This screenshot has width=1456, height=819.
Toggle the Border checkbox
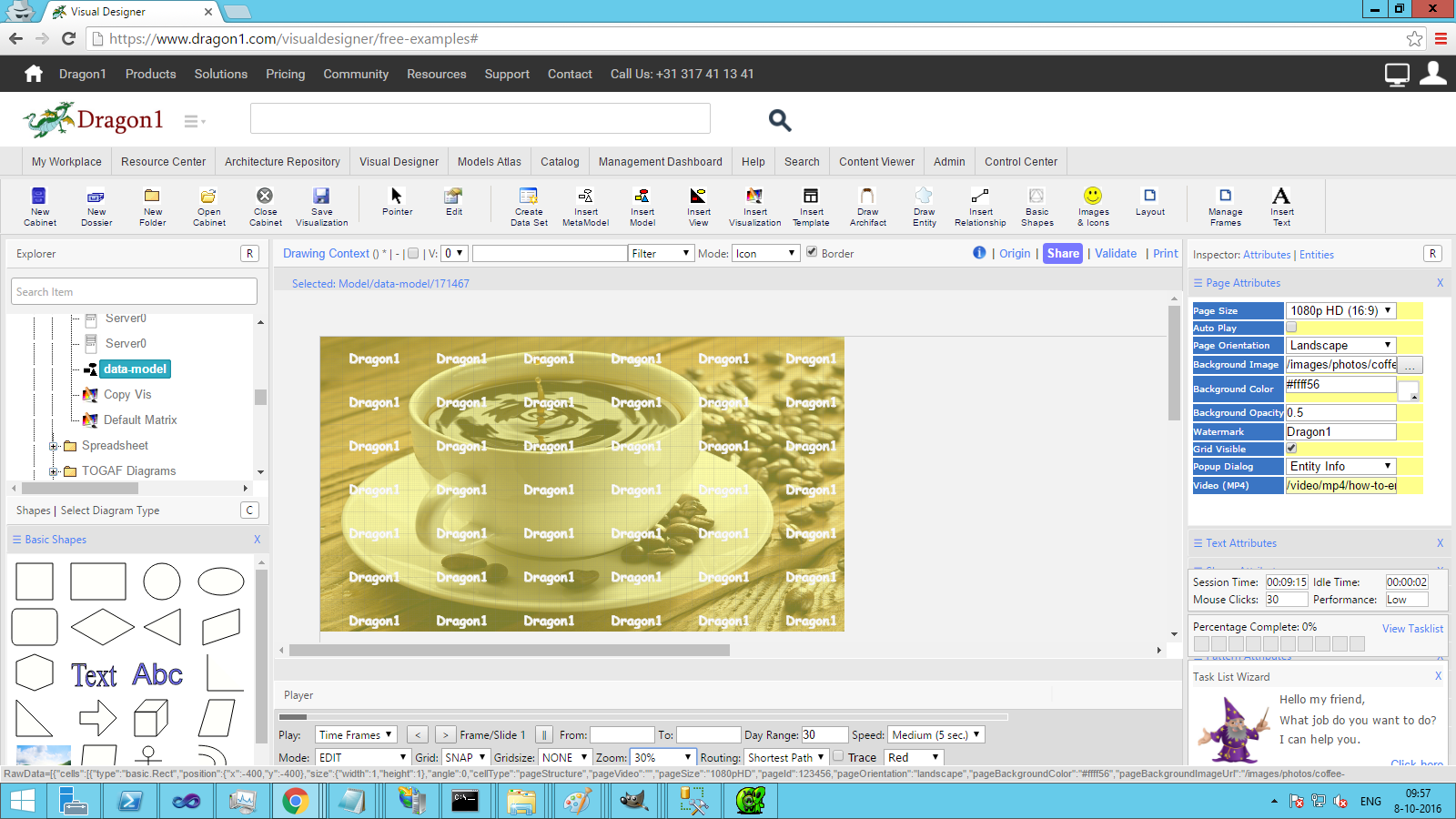812,252
